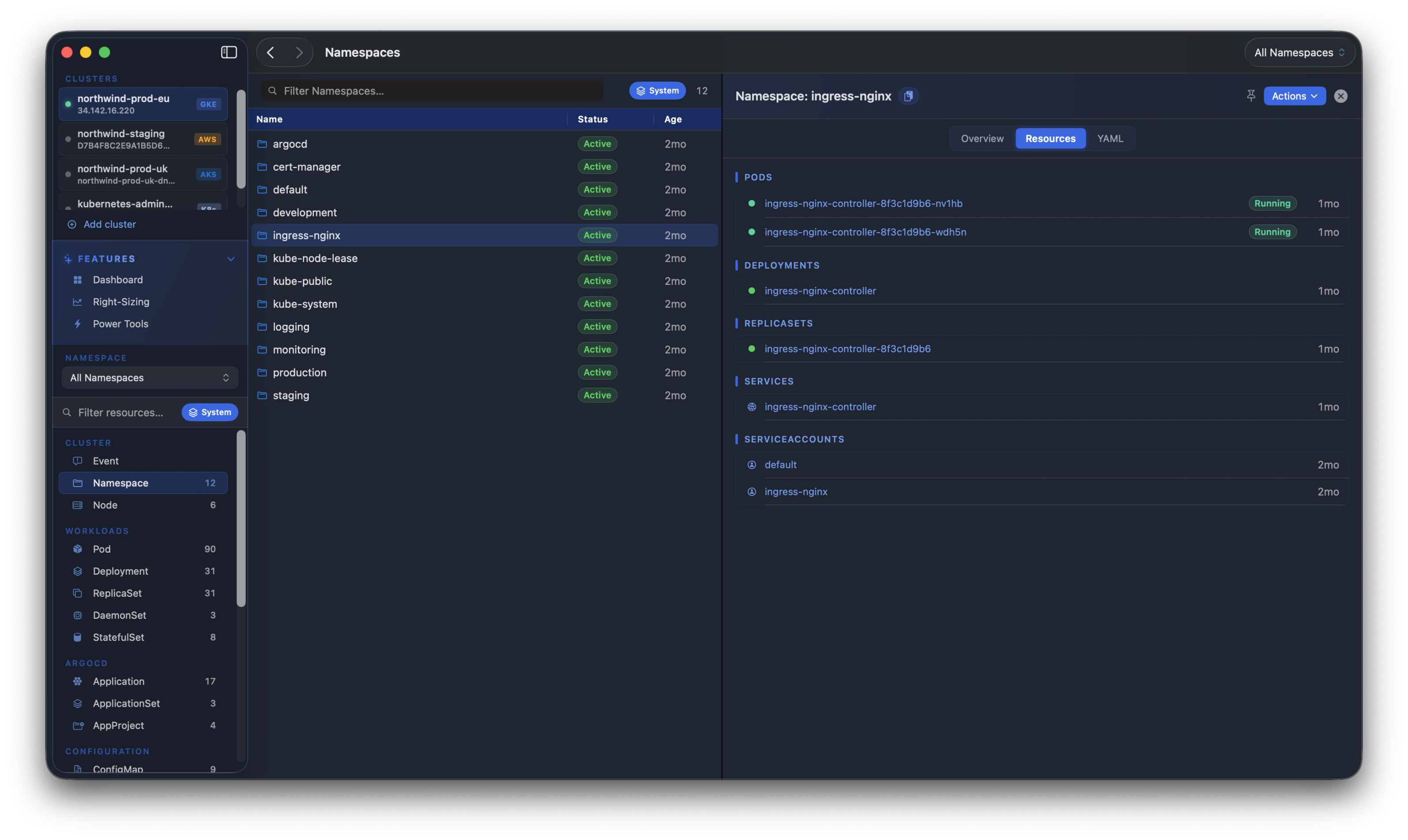Open pod ingress-nginx-controller-8f3c1d9b6-nv1hb
The width and height of the screenshot is (1408, 840).
(x=863, y=203)
